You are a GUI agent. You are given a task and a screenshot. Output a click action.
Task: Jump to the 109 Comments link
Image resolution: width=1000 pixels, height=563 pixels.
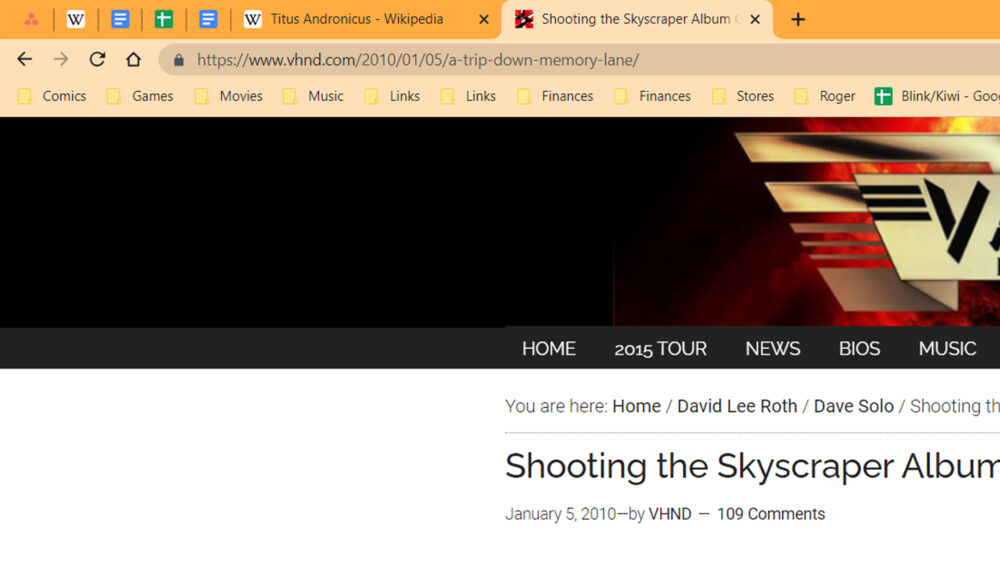click(770, 514)
